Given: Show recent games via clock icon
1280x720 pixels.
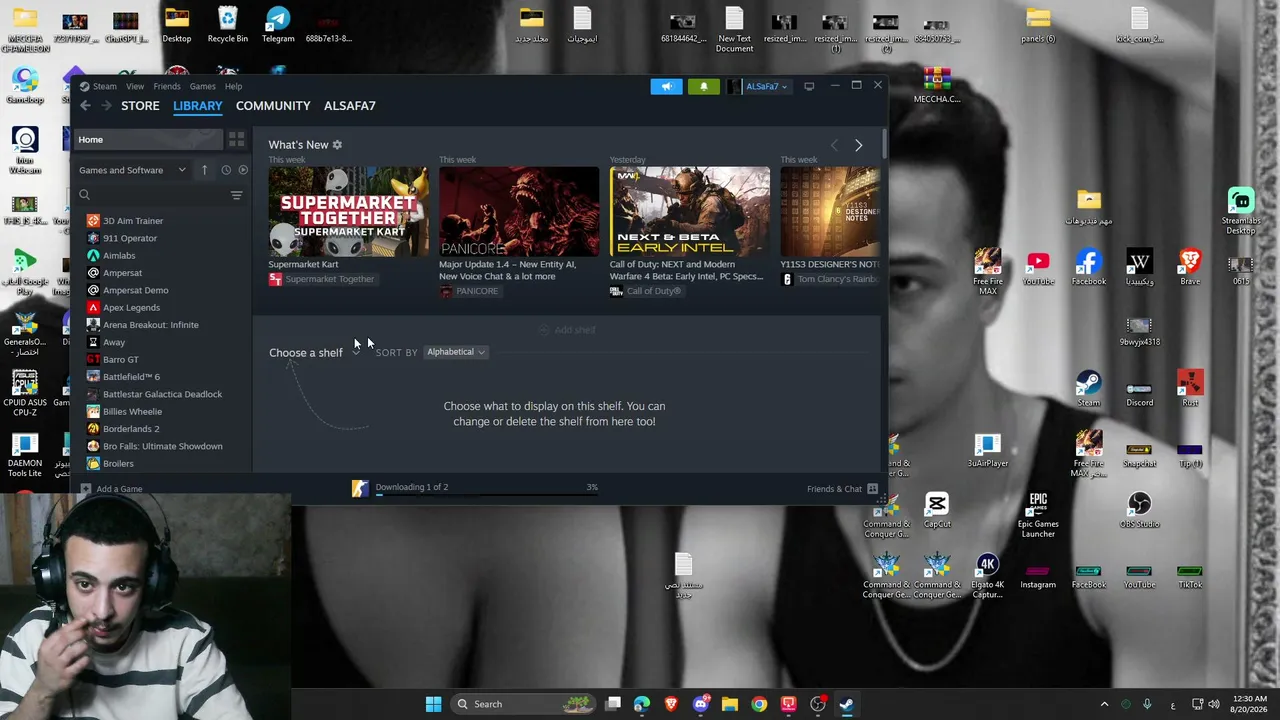Looking at the screenshot, I should coord(226,170).
